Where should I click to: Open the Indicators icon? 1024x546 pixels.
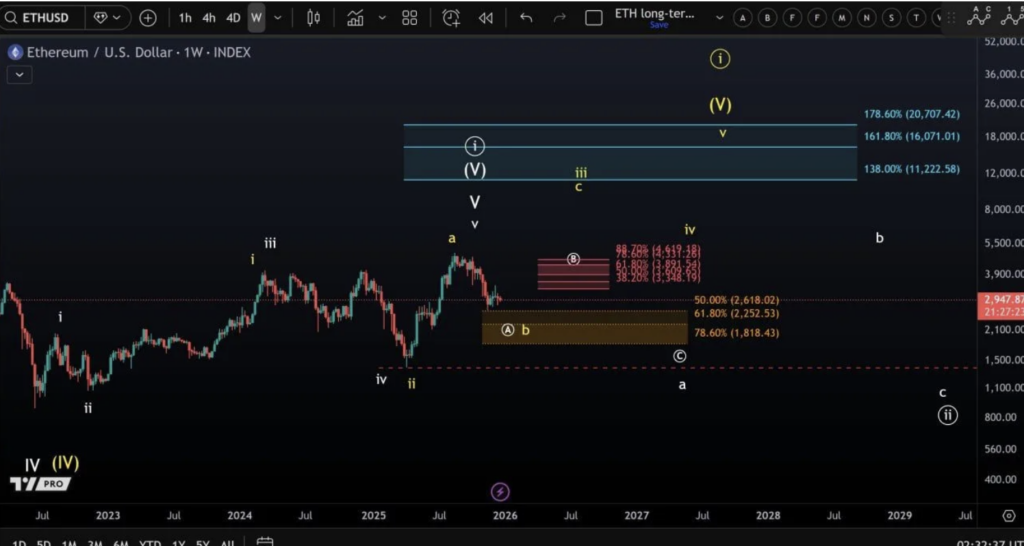click(x=355, y=18)
